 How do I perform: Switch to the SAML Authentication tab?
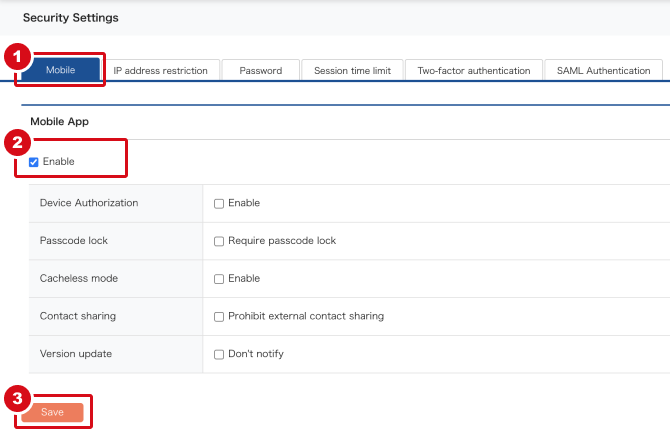(x=603, y=70)
